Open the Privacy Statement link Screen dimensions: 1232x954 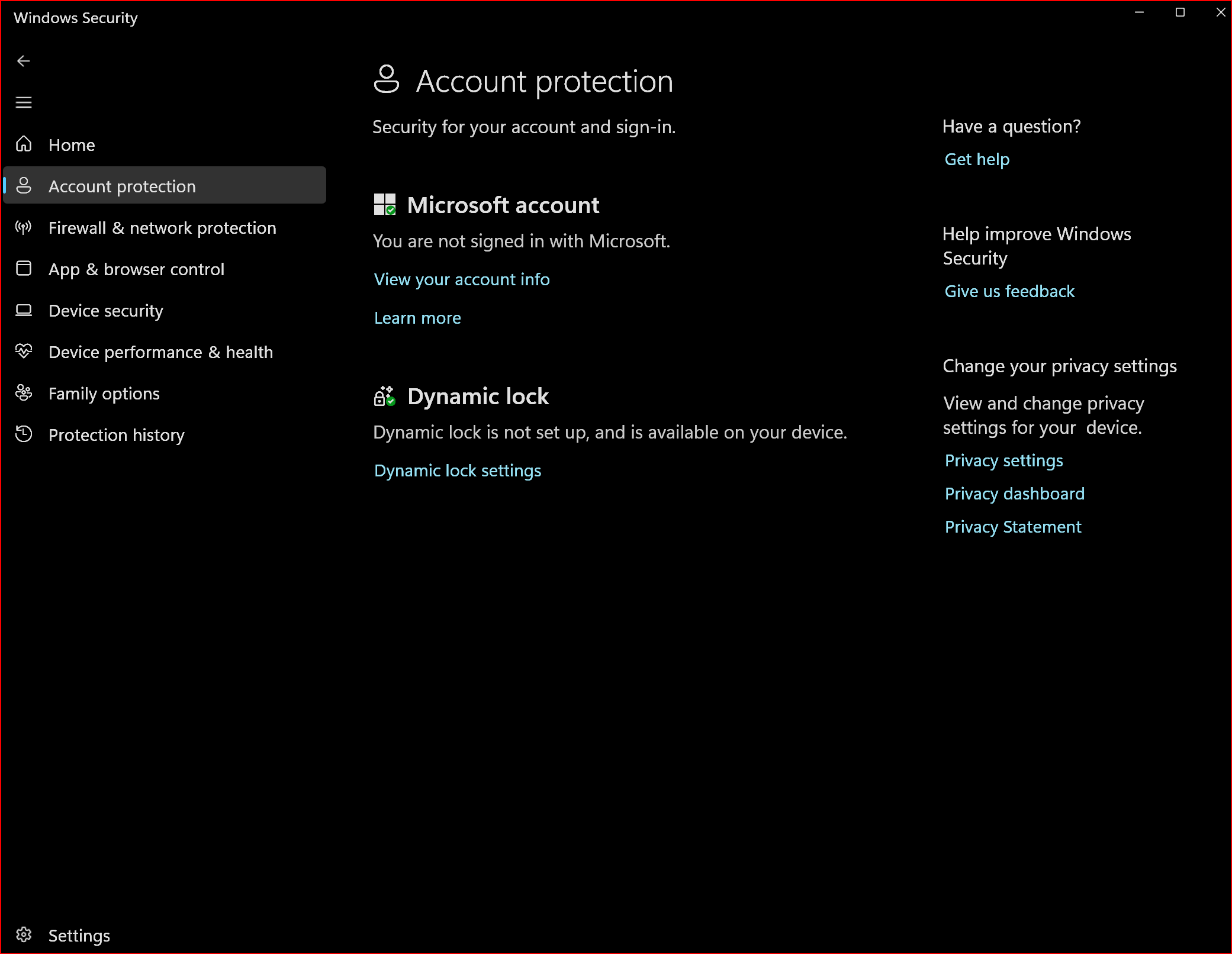(1012, 527)
